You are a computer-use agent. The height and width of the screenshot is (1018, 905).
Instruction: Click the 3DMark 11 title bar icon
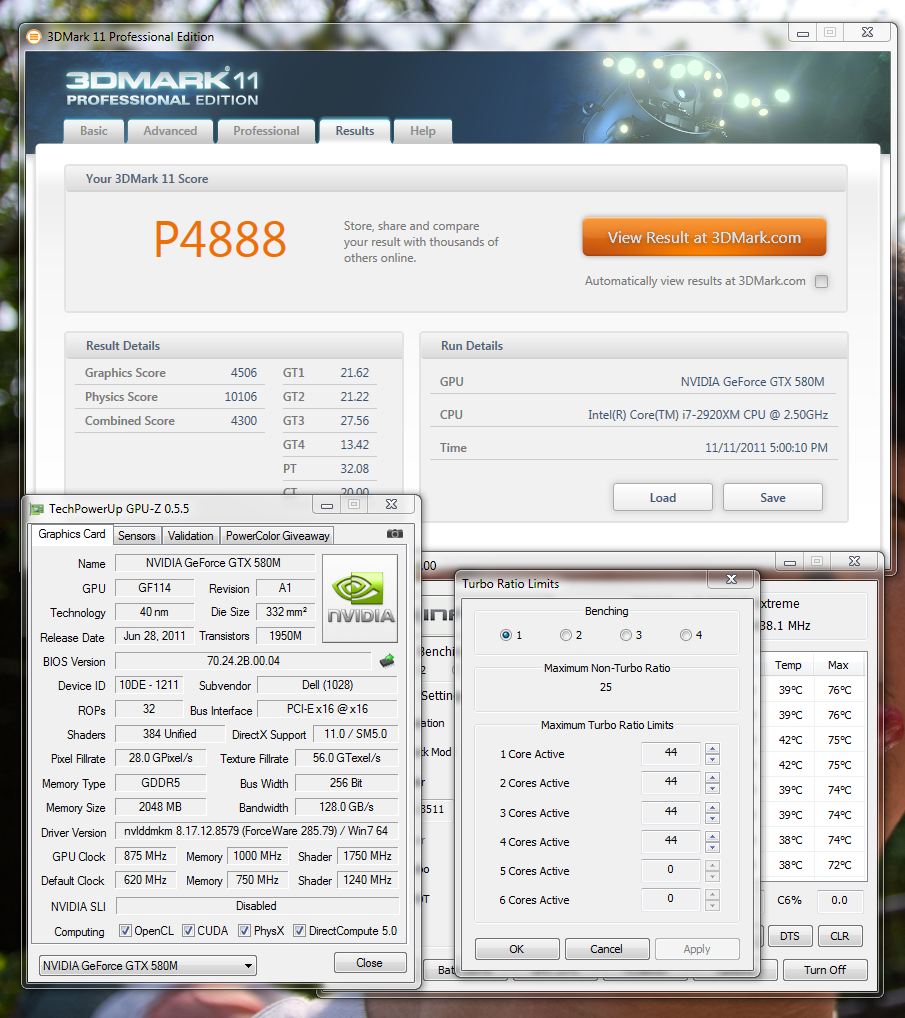coord(33,37)
